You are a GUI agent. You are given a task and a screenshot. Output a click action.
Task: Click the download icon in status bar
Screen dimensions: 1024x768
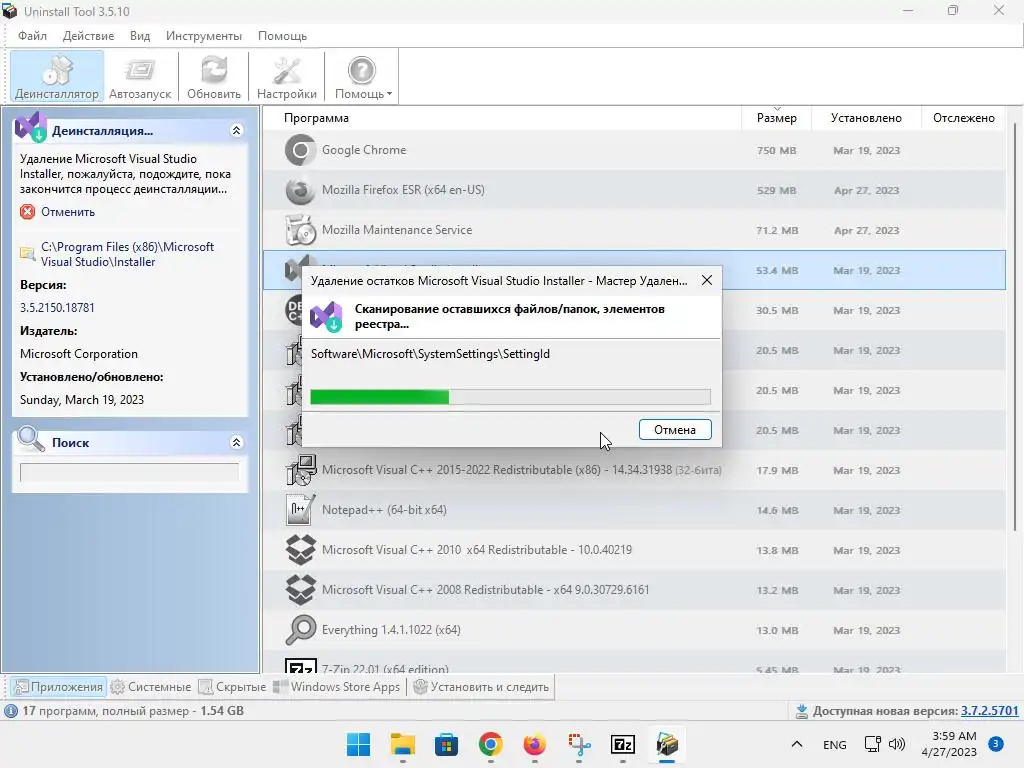801,711
